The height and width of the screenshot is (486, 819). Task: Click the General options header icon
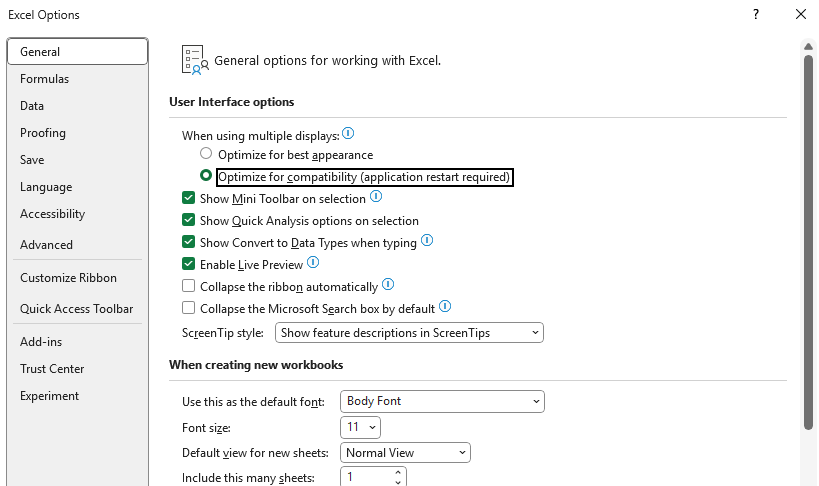[x=195, y=60]
